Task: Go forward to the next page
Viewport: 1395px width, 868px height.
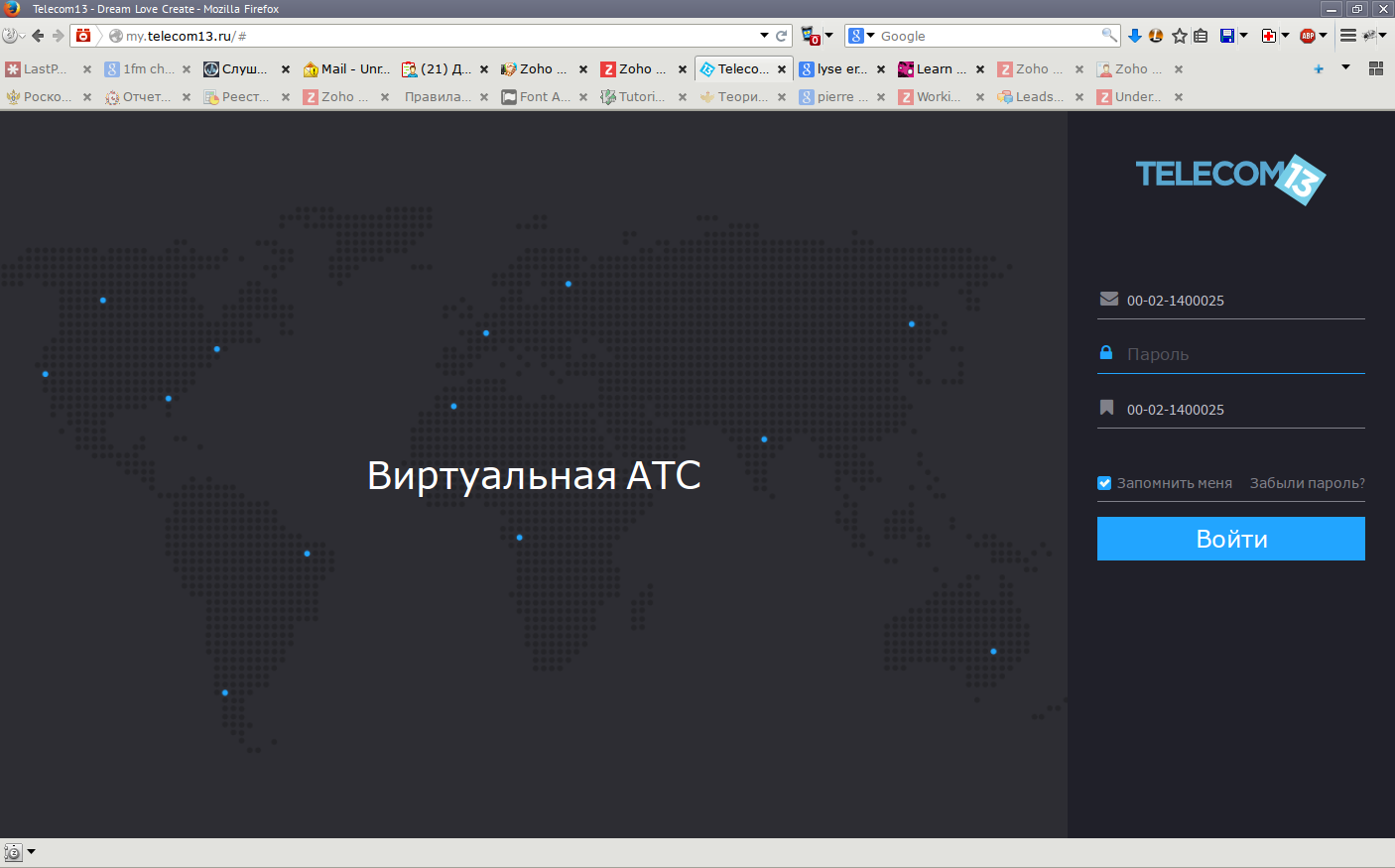Action: [59, 36]
